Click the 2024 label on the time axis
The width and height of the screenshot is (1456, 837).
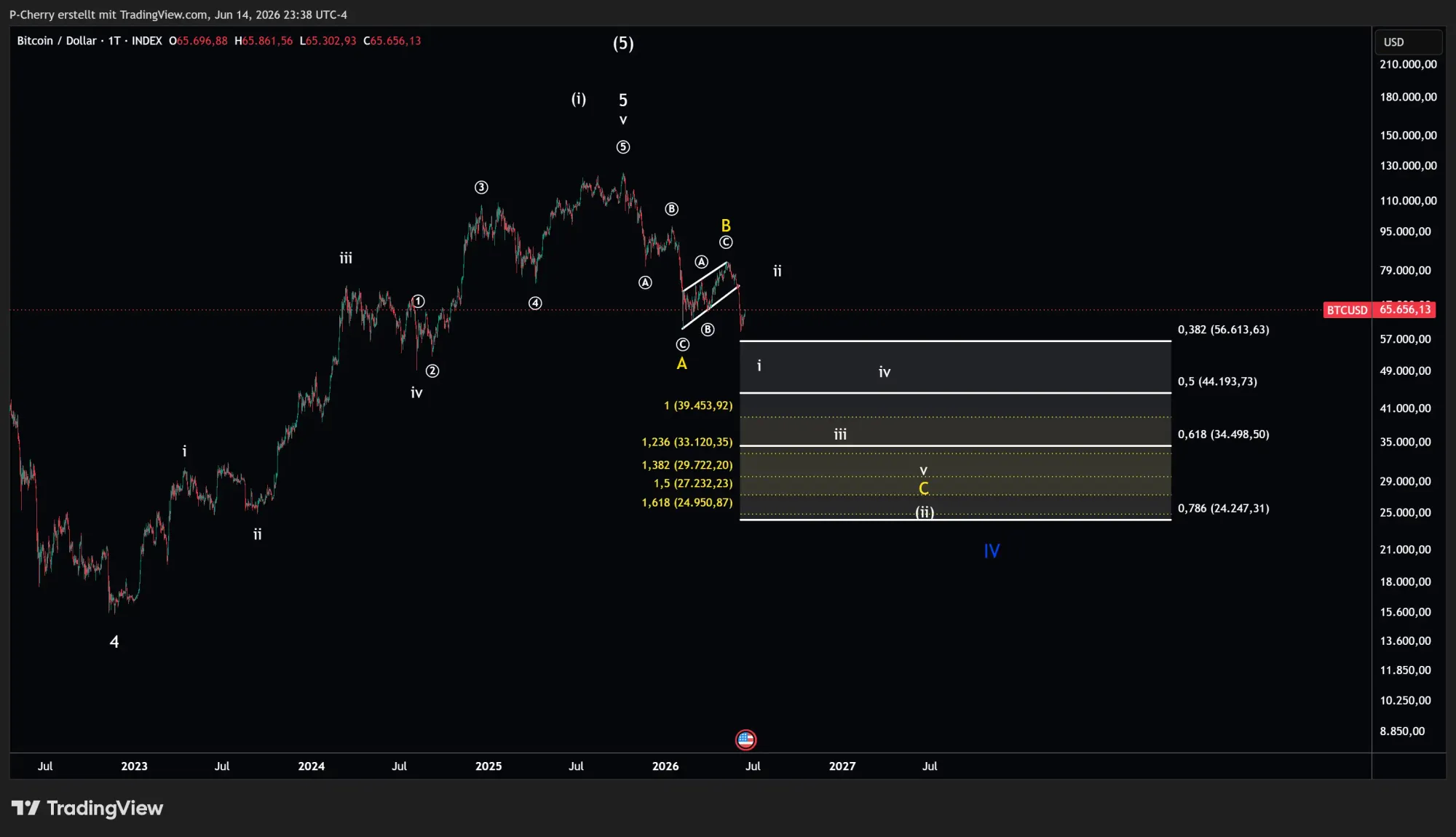(312, 766)
